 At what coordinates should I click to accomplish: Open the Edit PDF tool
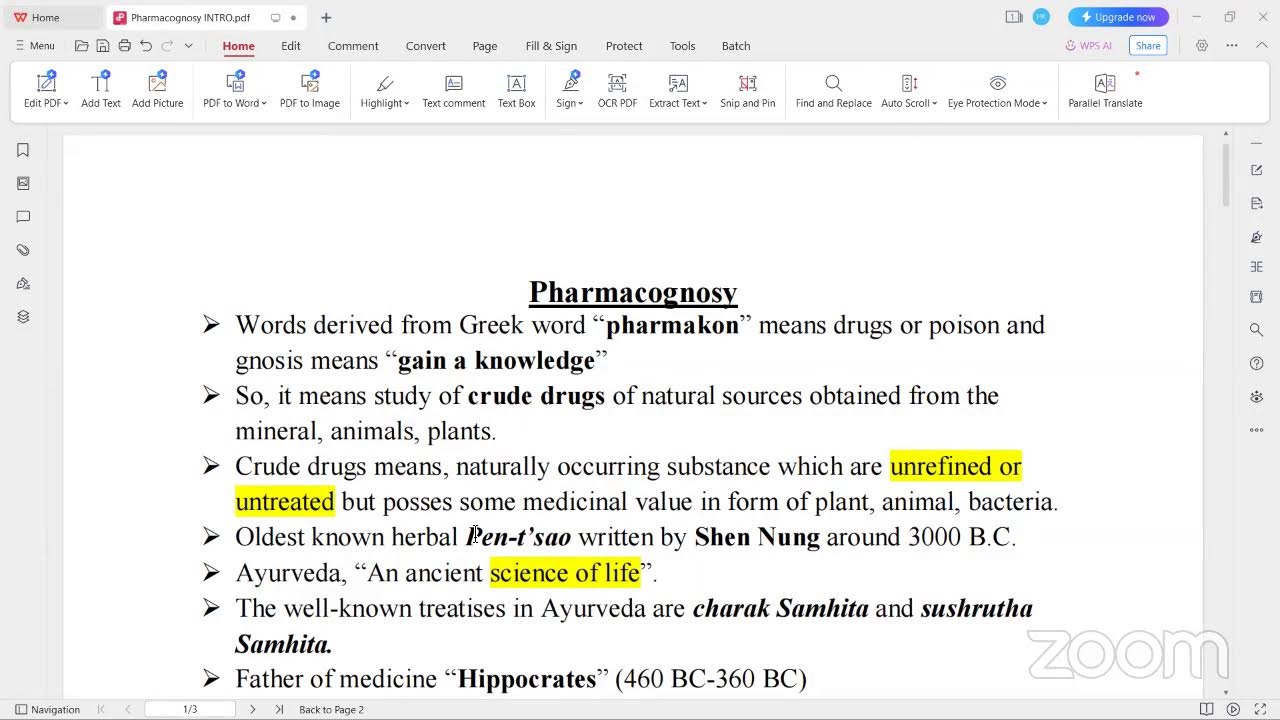pyautogui.click(x=46, y=90)
